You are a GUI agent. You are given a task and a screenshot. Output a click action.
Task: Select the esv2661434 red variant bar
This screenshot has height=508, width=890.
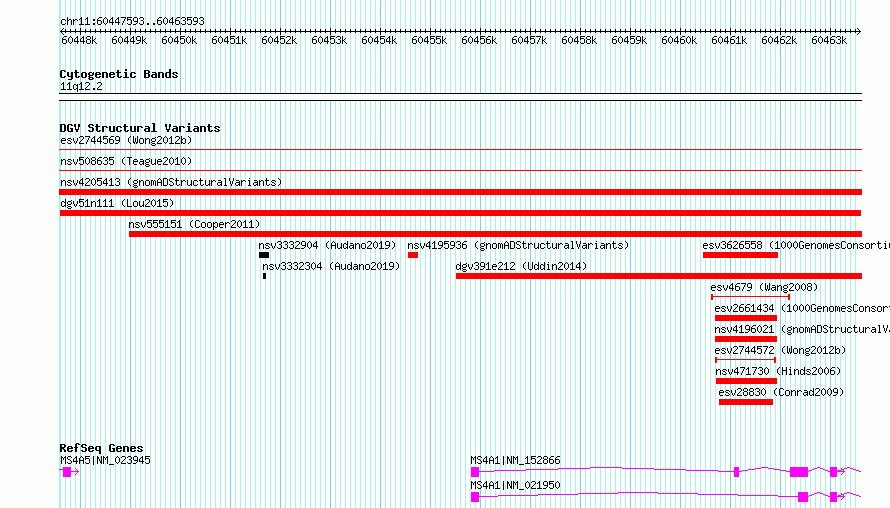click(746, 318)
